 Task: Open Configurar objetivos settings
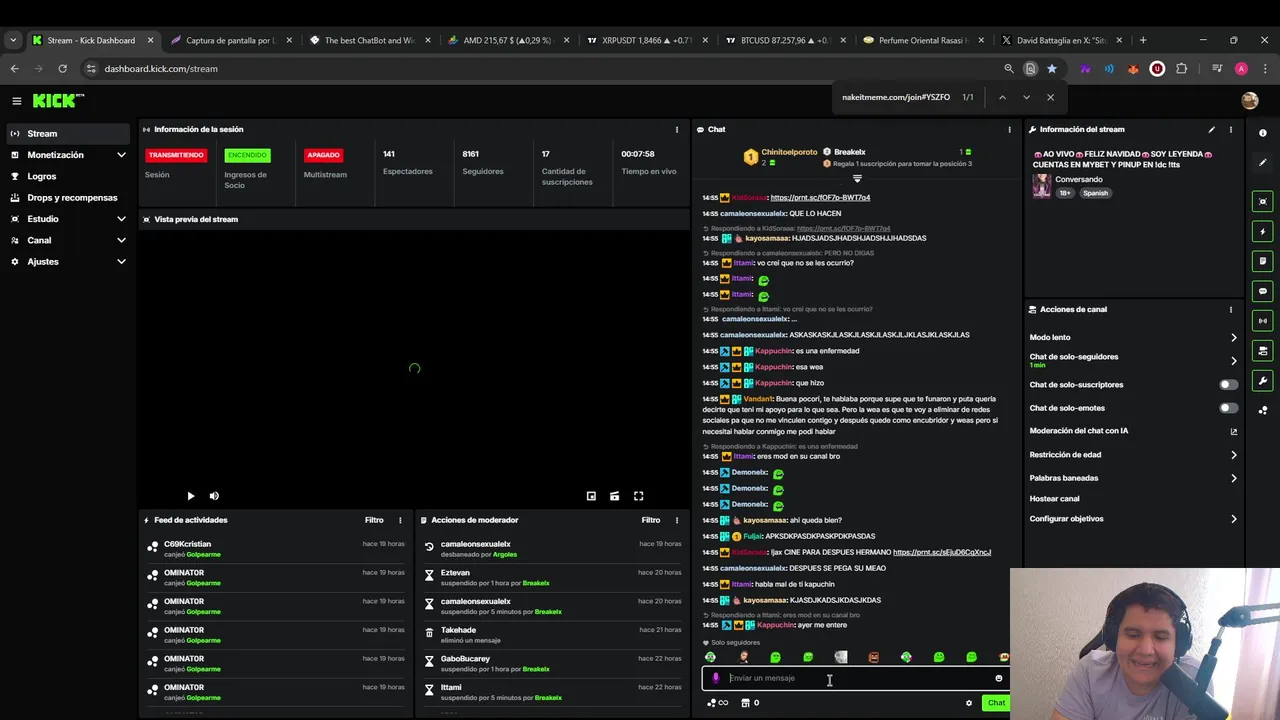pos(1133,519)
